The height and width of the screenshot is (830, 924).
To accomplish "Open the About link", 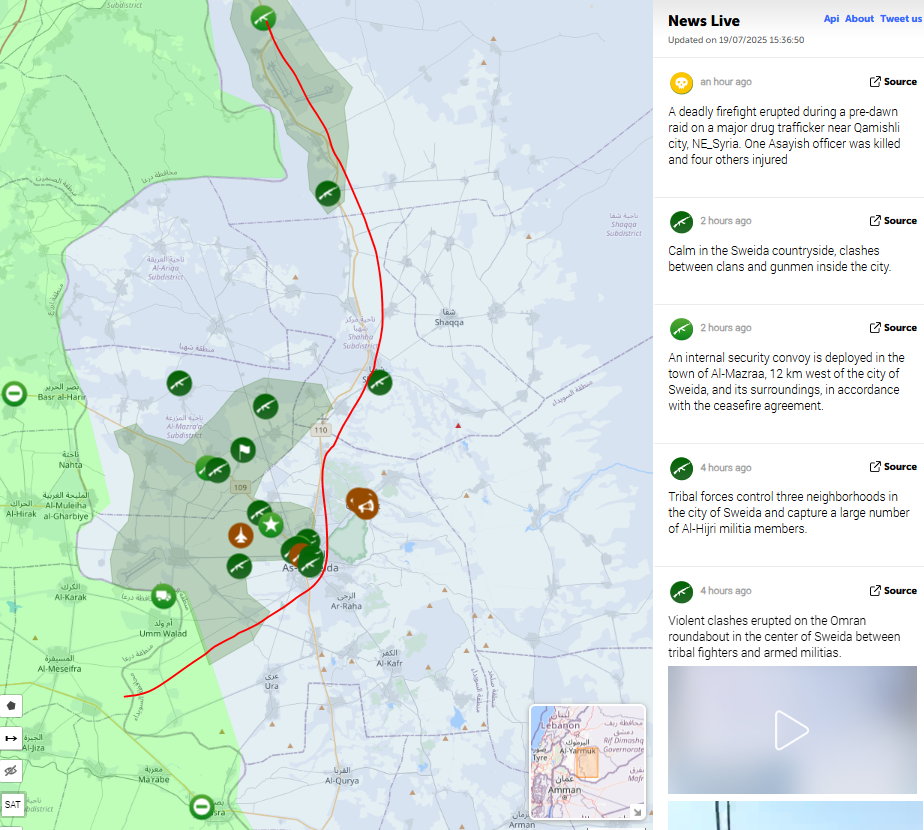I will [x=859, y=19].
